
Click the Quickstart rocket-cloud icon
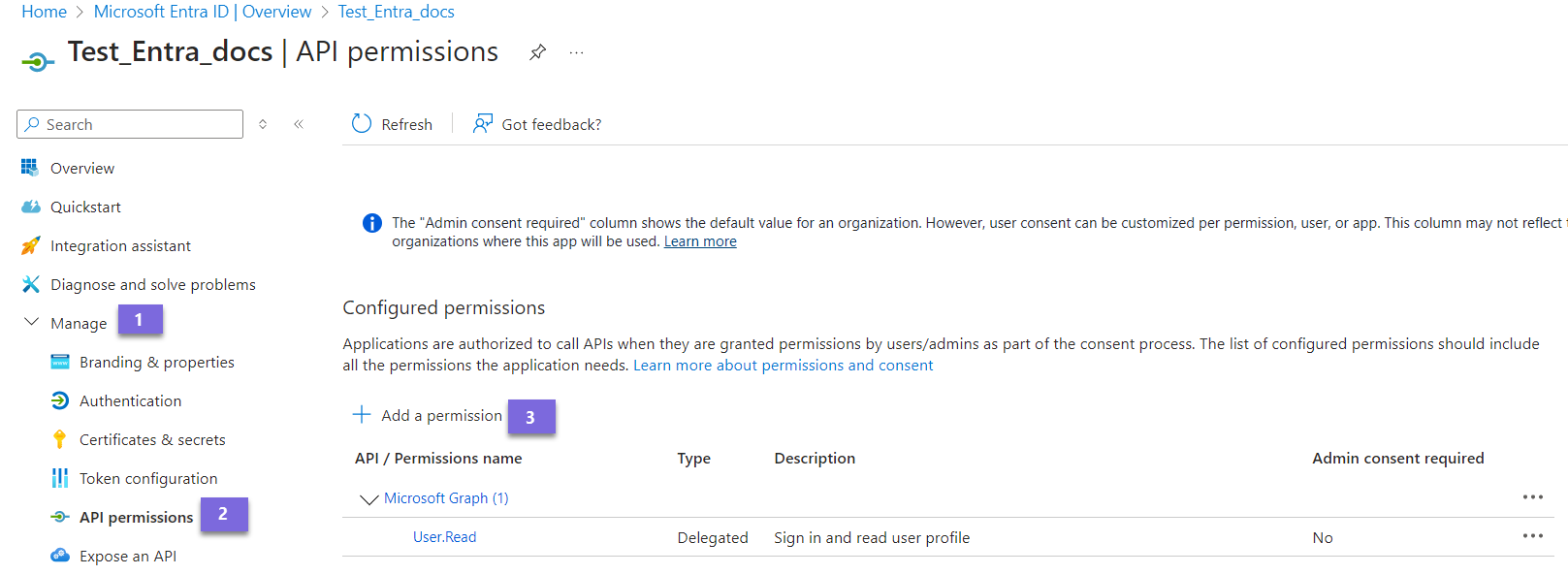pyautogui.click(x=29, y=206)
